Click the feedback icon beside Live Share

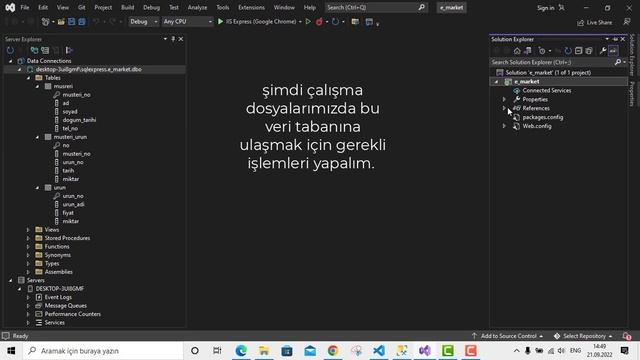627,22
